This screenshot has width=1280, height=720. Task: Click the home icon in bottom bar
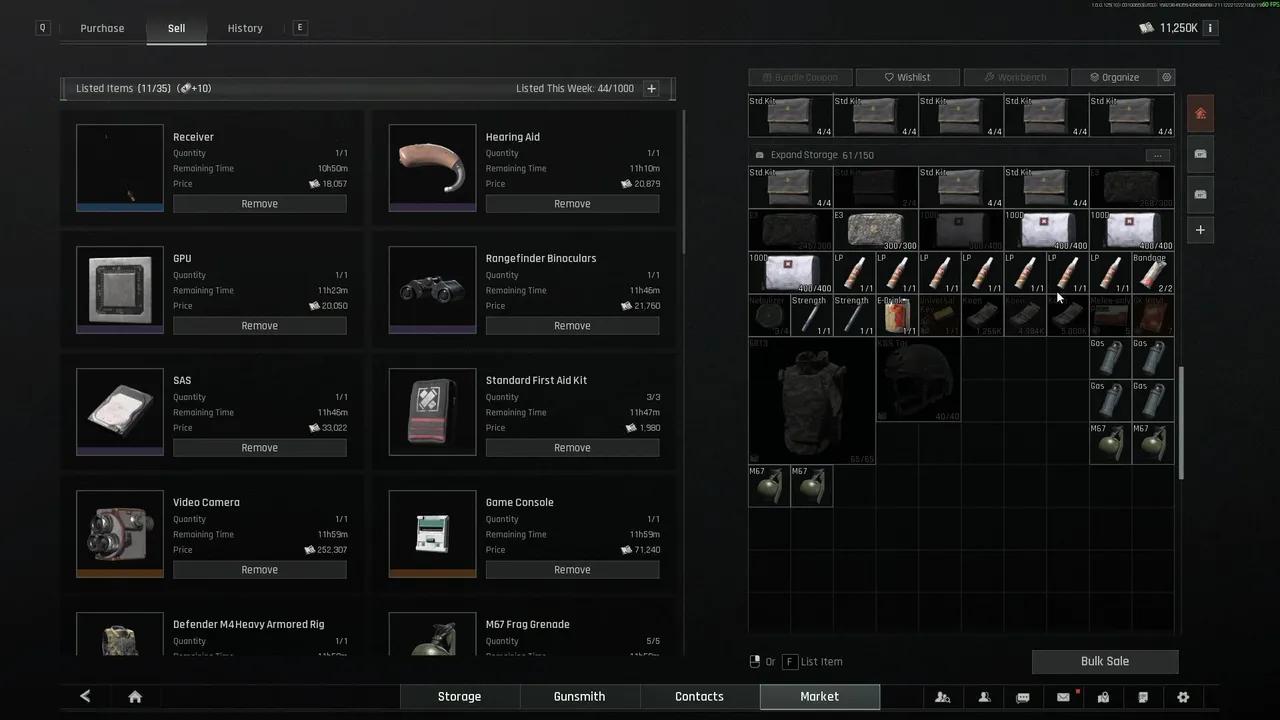(x=135, y=697)
